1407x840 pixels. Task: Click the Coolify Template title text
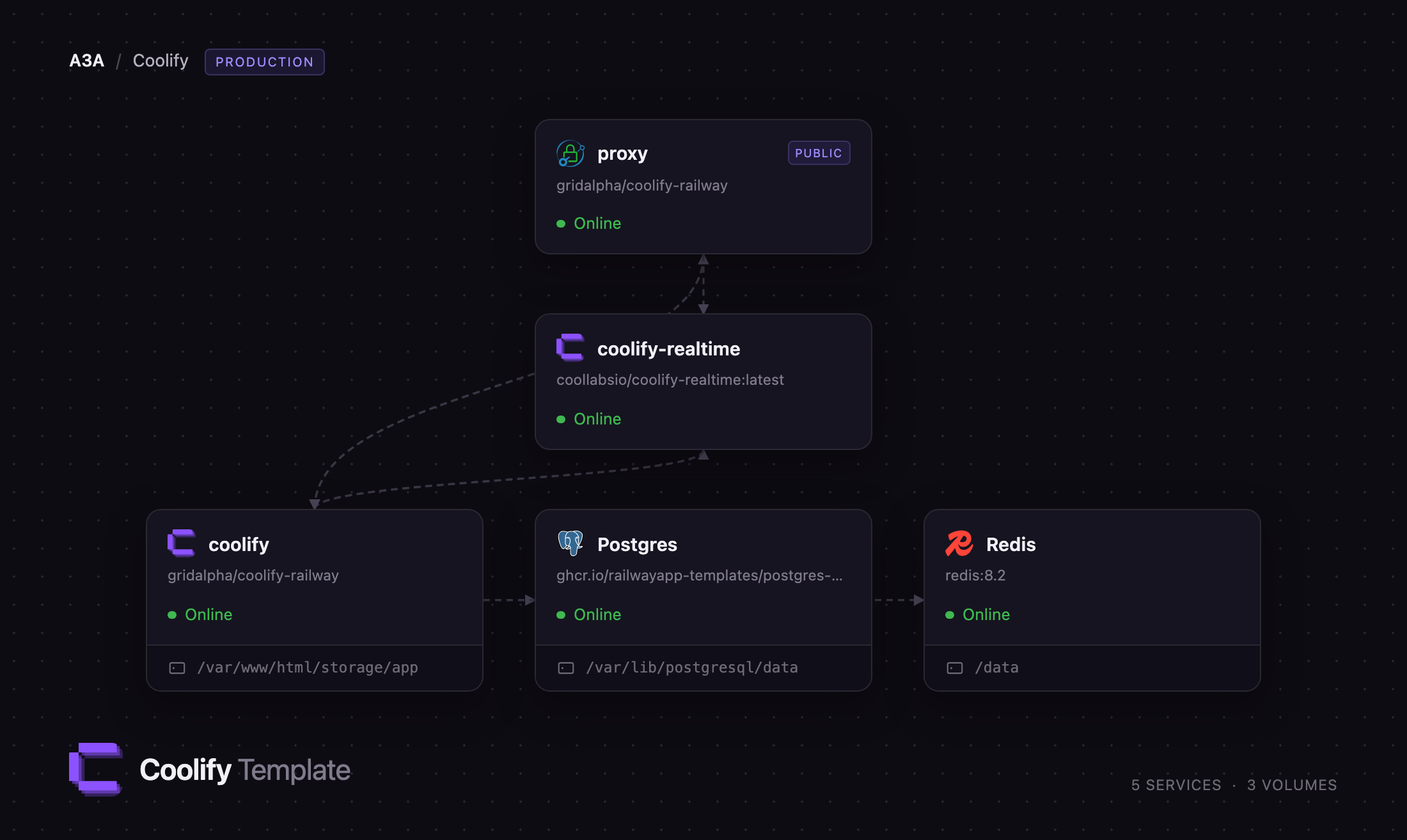[x=245, y=770]
